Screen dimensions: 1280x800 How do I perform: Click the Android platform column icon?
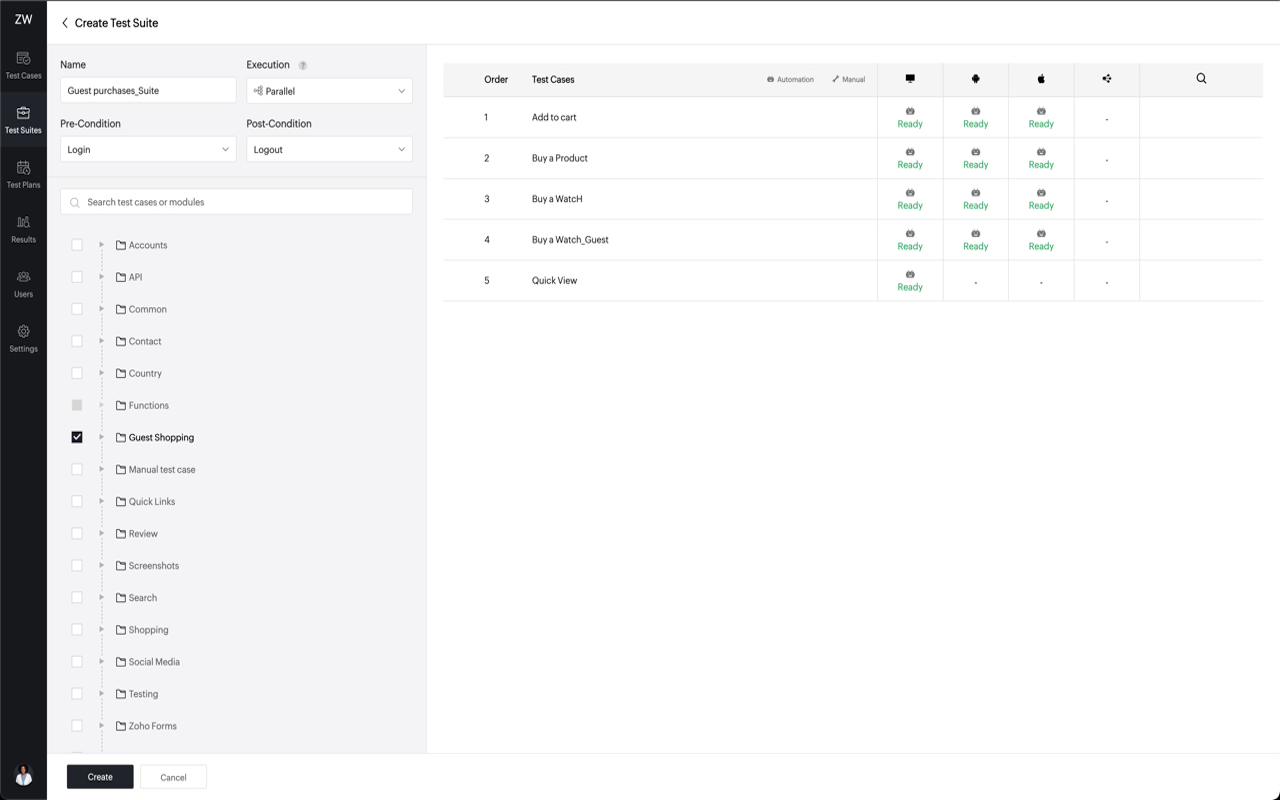tap(975, 78)
